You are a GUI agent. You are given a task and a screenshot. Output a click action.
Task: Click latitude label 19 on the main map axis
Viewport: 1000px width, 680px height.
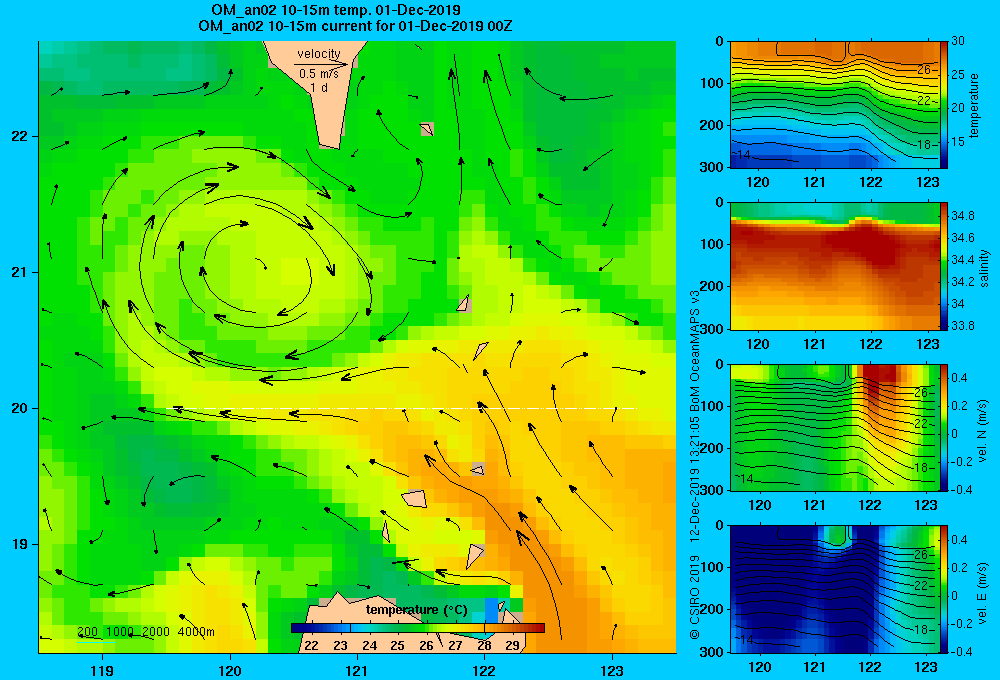tap(20, 544)
